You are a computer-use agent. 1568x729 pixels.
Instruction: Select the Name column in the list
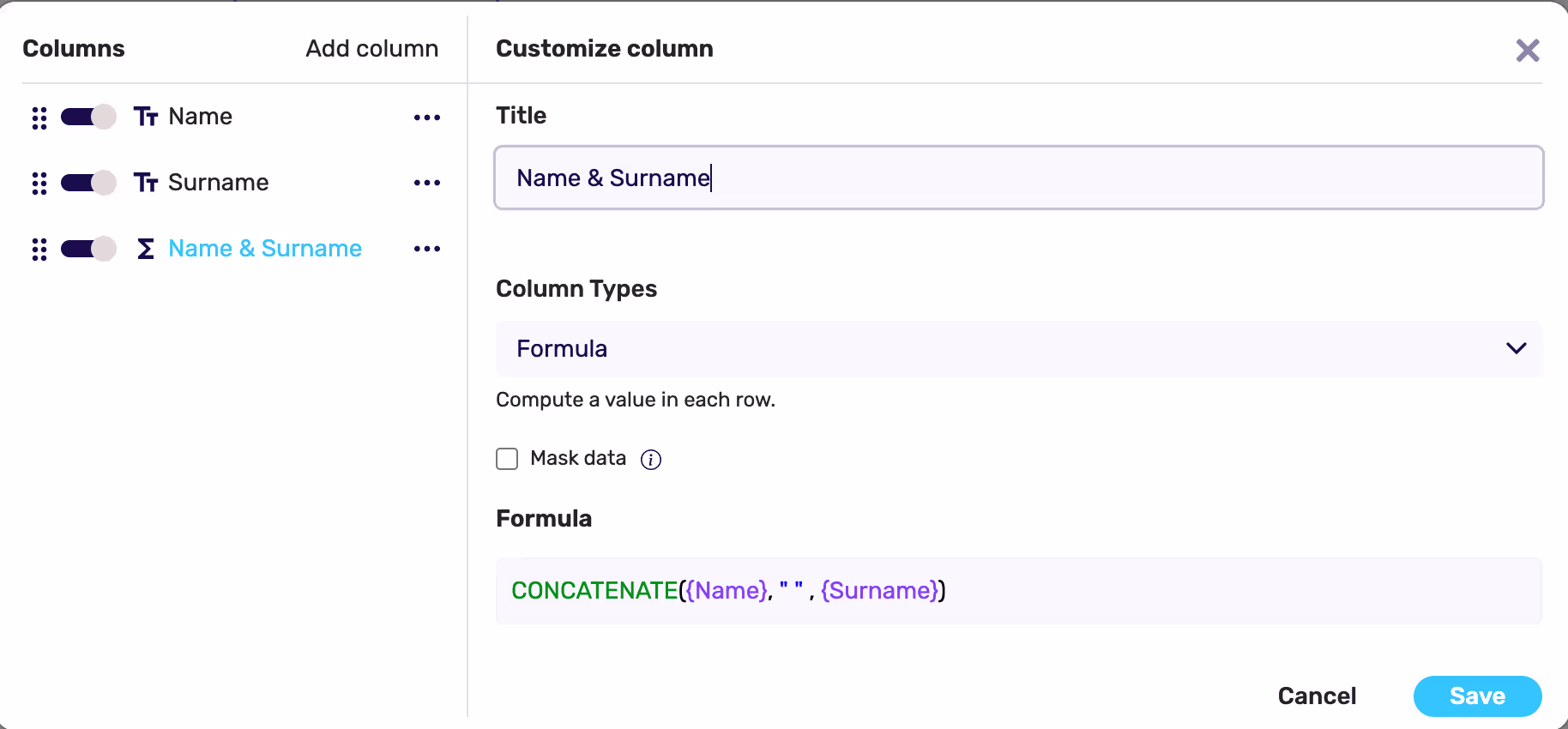pos(200,117)
